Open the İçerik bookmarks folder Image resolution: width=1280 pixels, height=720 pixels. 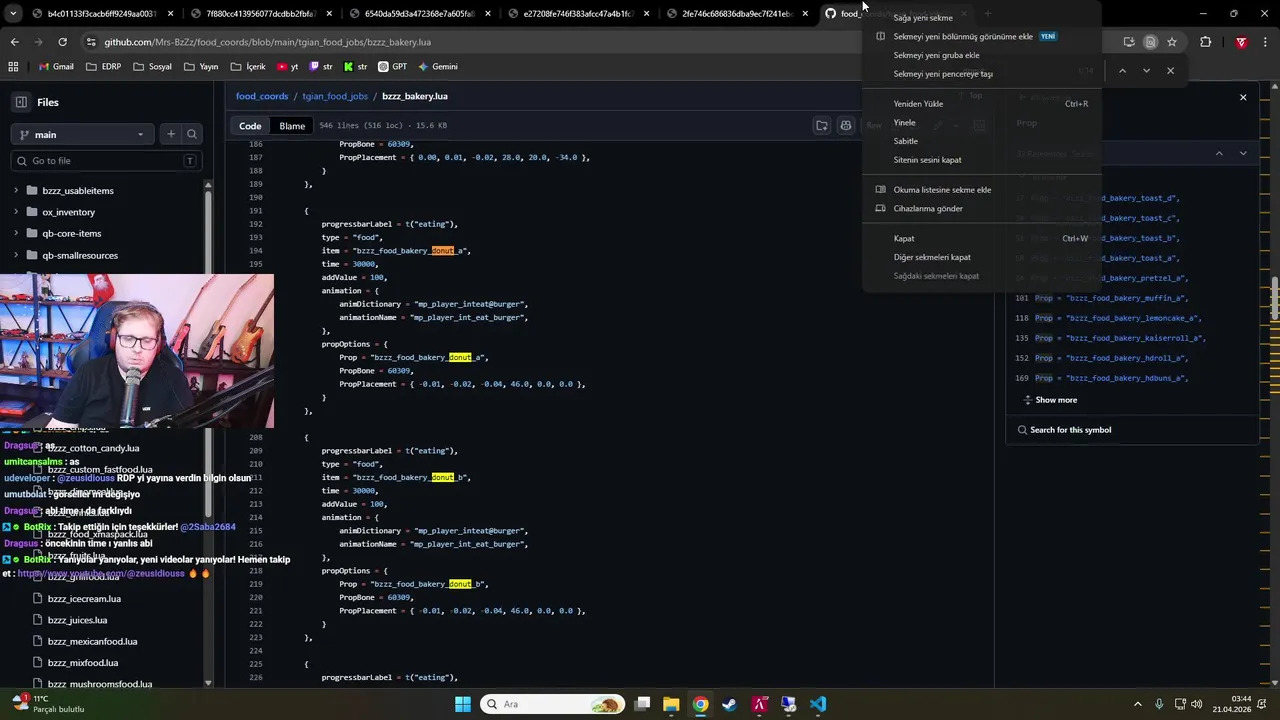coord(248,66)
